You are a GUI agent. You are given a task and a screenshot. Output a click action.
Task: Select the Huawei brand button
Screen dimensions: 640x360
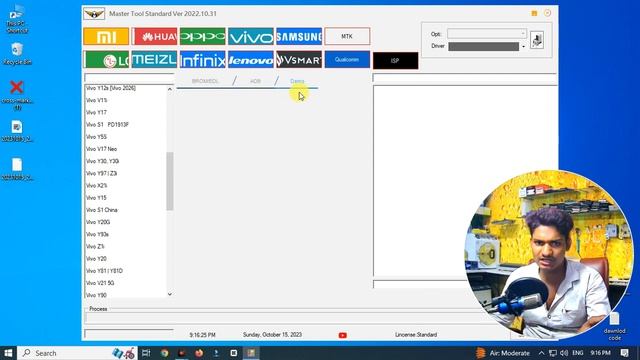[x=155, y=37]
